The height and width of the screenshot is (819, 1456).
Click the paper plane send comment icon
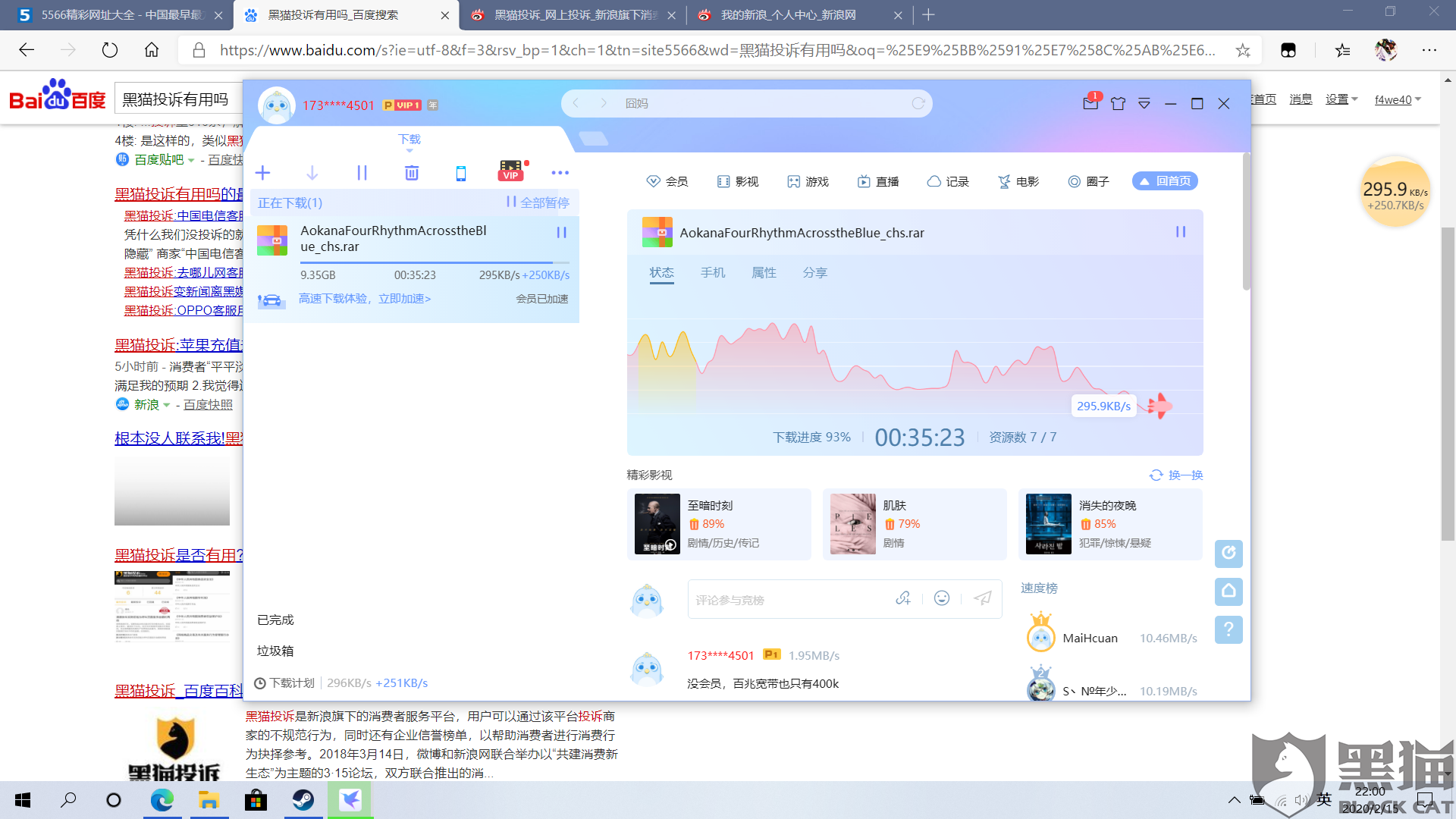983,598
